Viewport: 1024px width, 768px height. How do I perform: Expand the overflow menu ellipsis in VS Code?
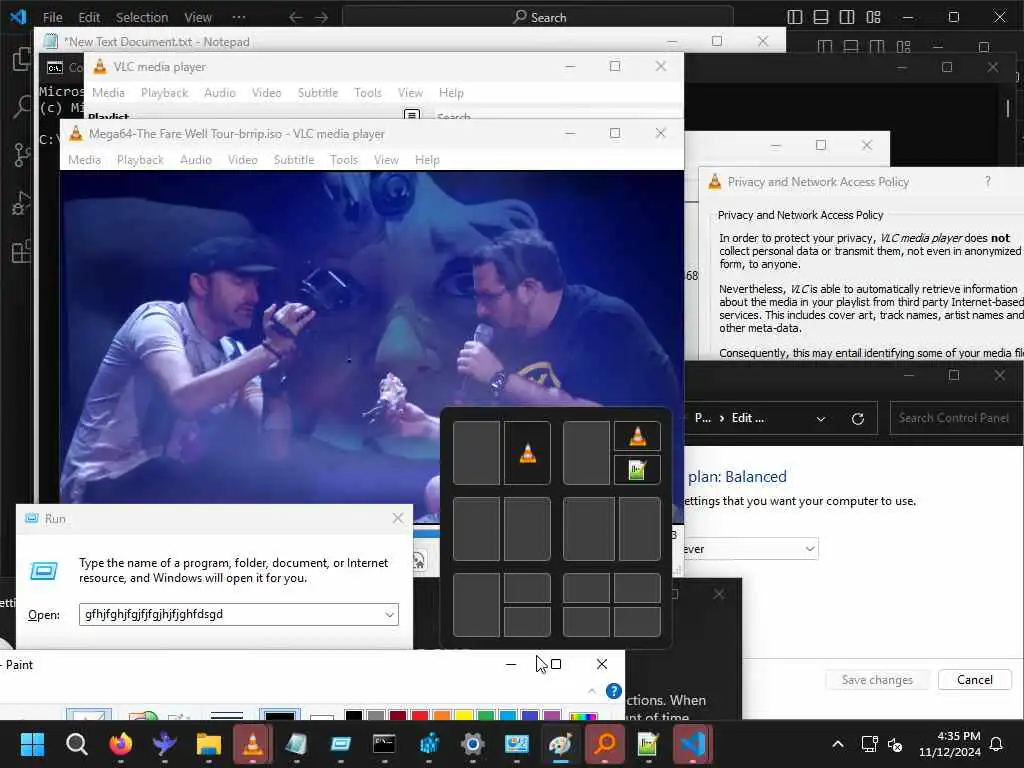239,18
